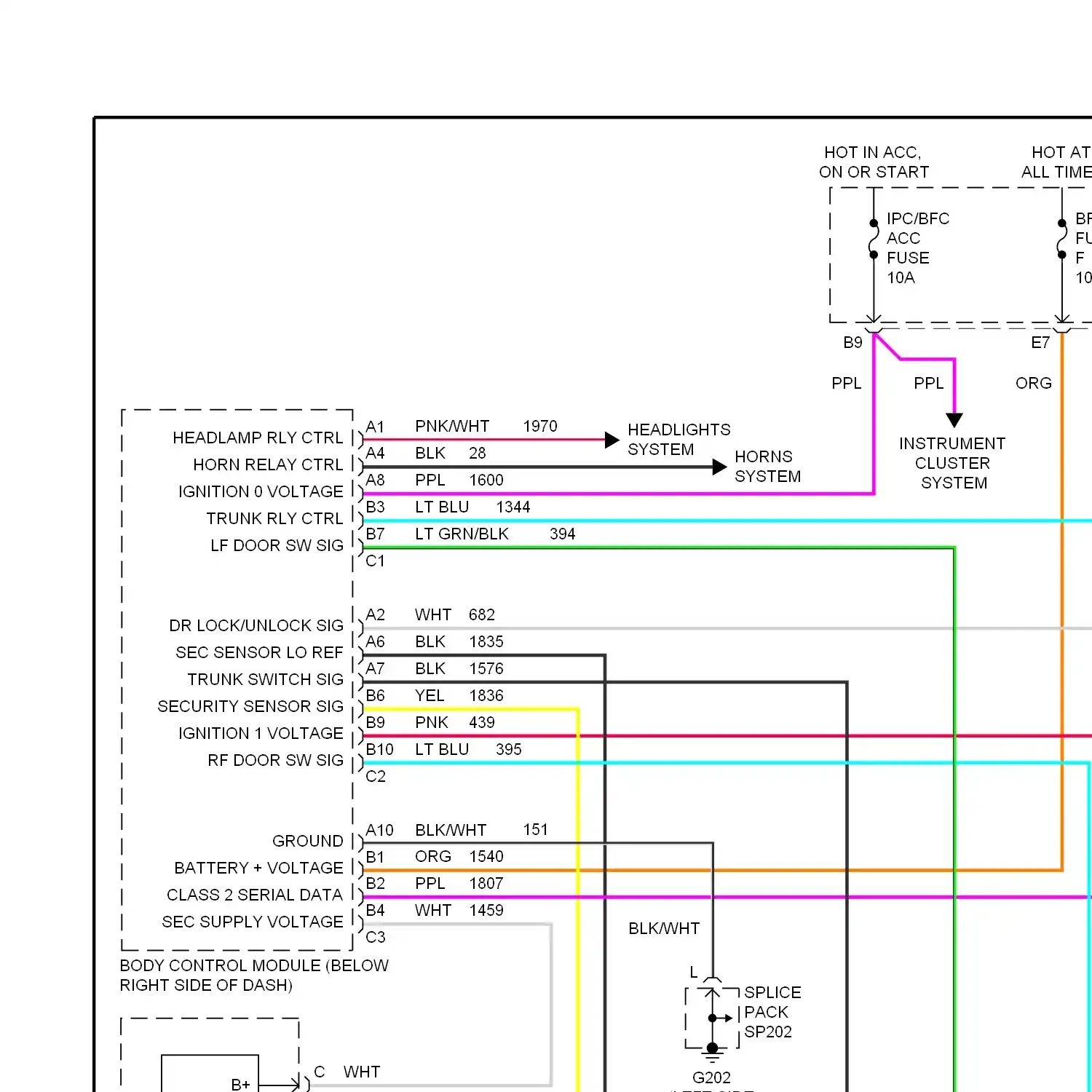The image size is (1092, 1092).
Task: Click circuit number 682
Action: click(482, 614)
